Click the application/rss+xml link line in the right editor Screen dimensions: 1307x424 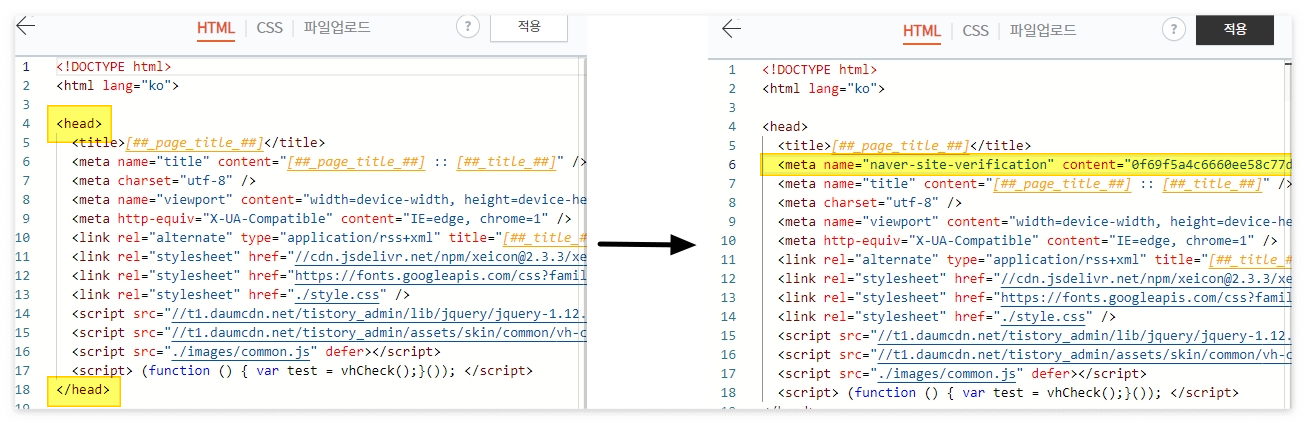1035,260
